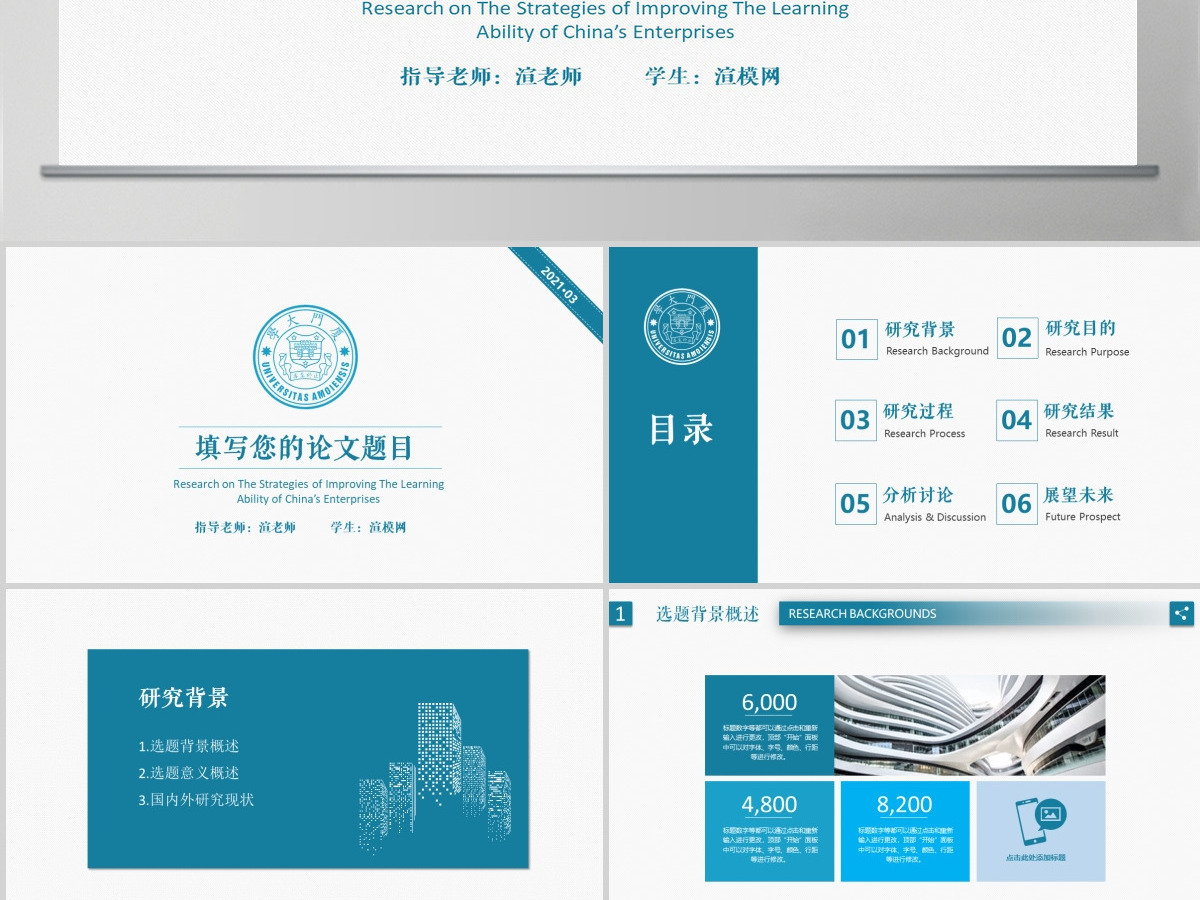
Task: Click the 展望未来 entry
Action: coord(1079,495)
